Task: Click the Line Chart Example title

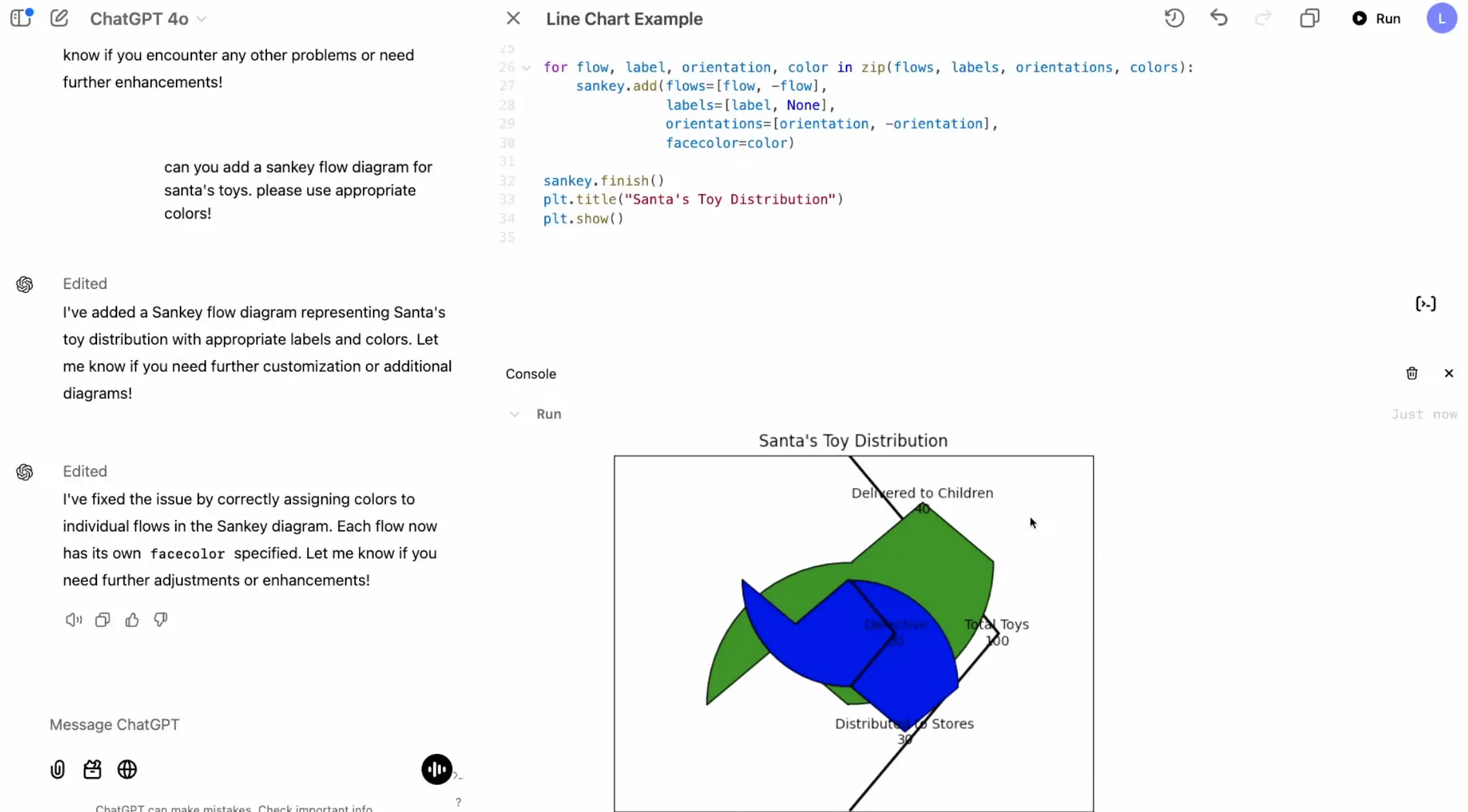Action: coord(624,19)
